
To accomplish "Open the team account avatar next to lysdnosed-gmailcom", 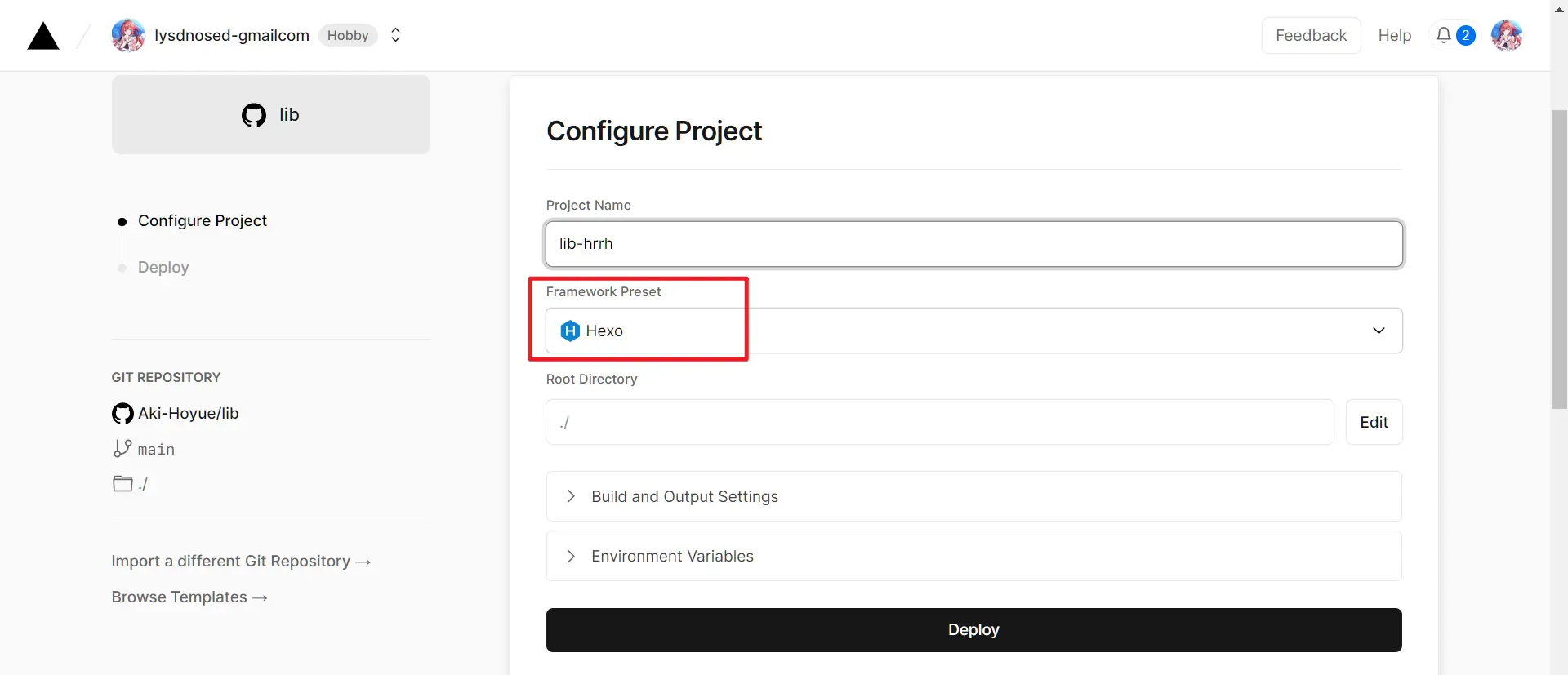I will [x=128, y=35].
